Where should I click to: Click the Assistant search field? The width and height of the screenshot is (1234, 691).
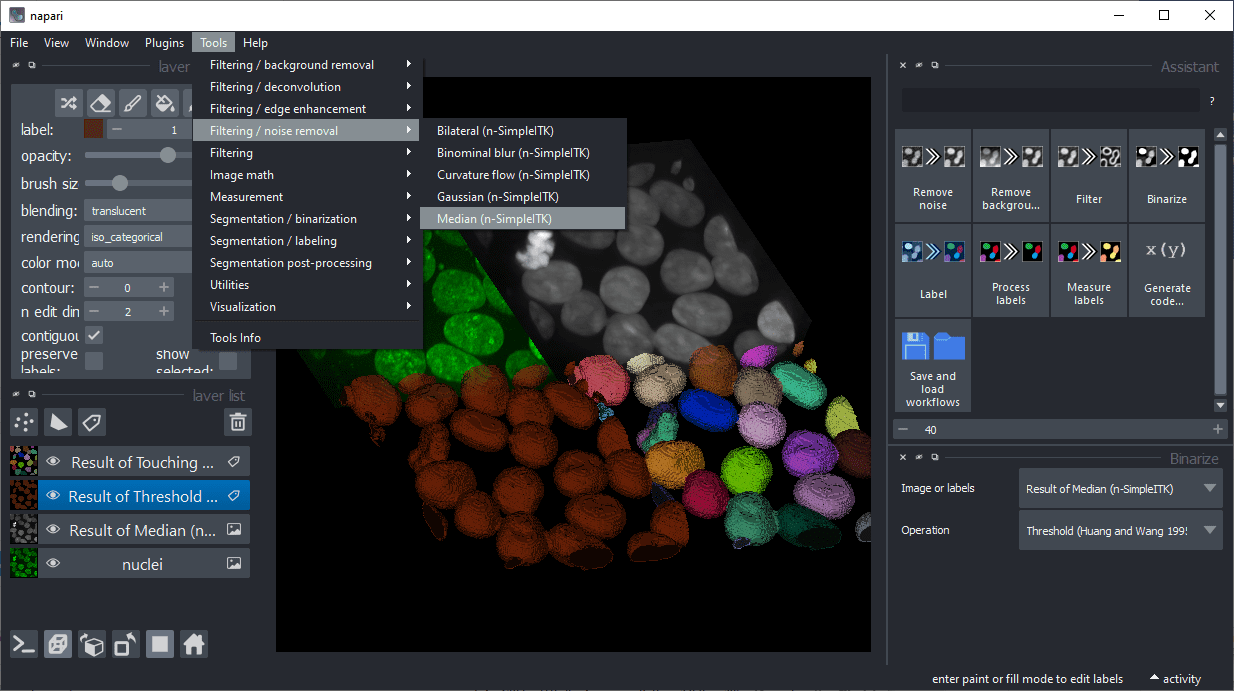[1050, 100]
